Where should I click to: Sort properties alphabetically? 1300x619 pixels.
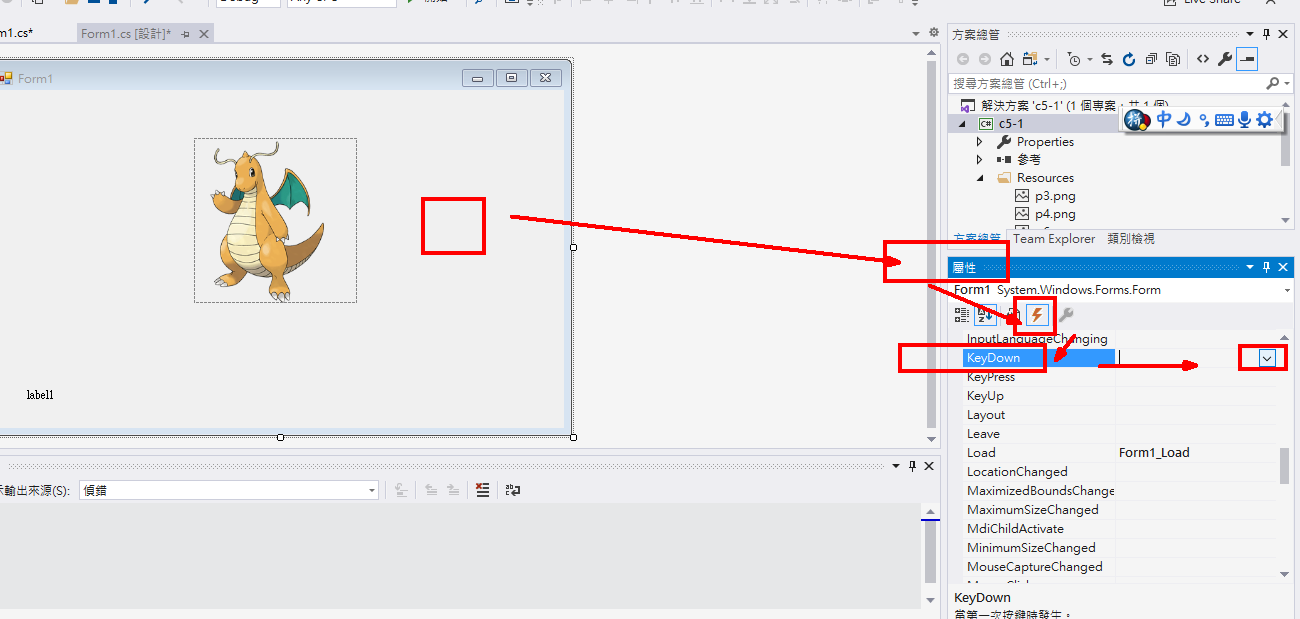[x=985, y=315]
